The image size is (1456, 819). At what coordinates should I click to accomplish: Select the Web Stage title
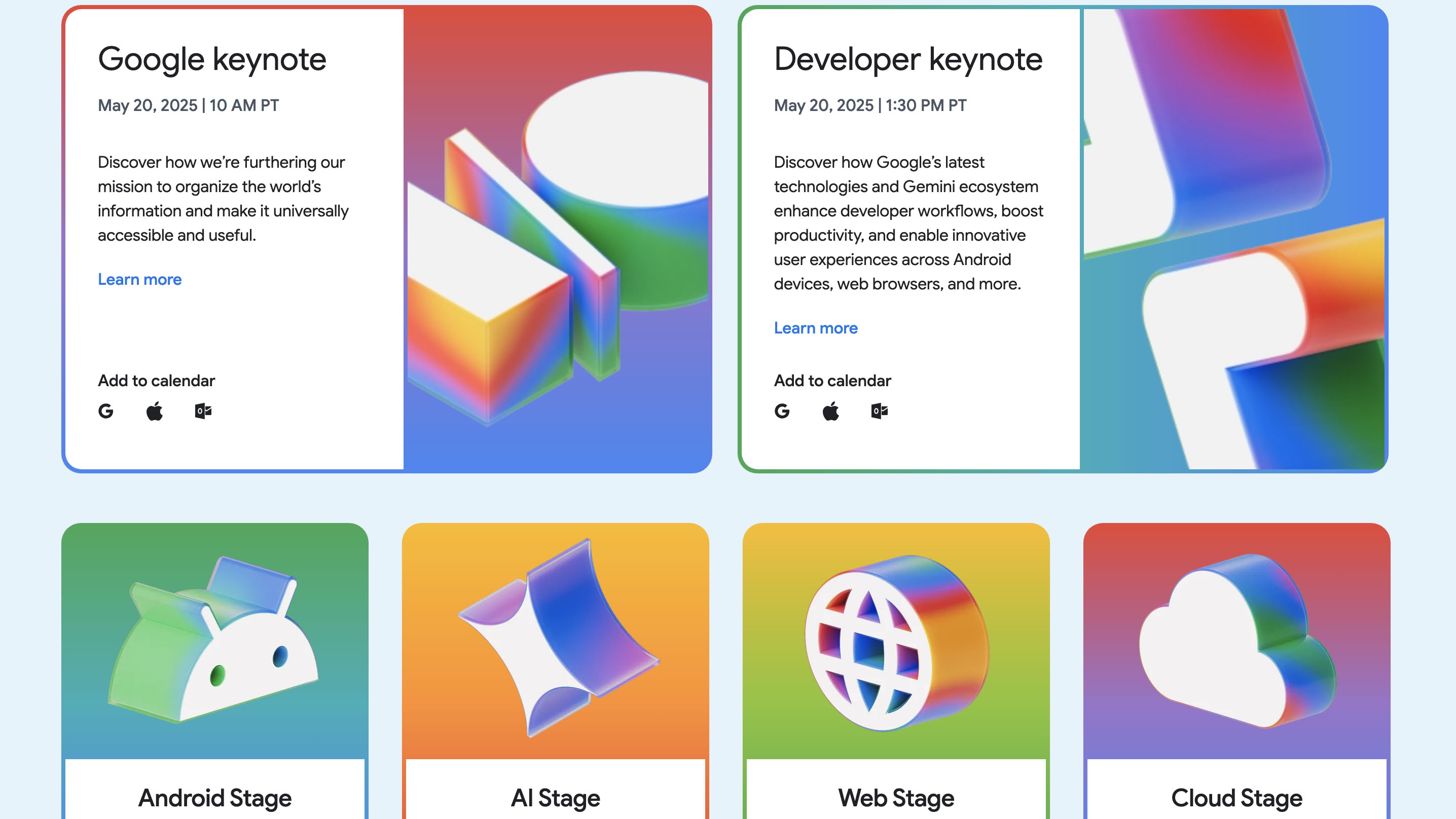896,798
